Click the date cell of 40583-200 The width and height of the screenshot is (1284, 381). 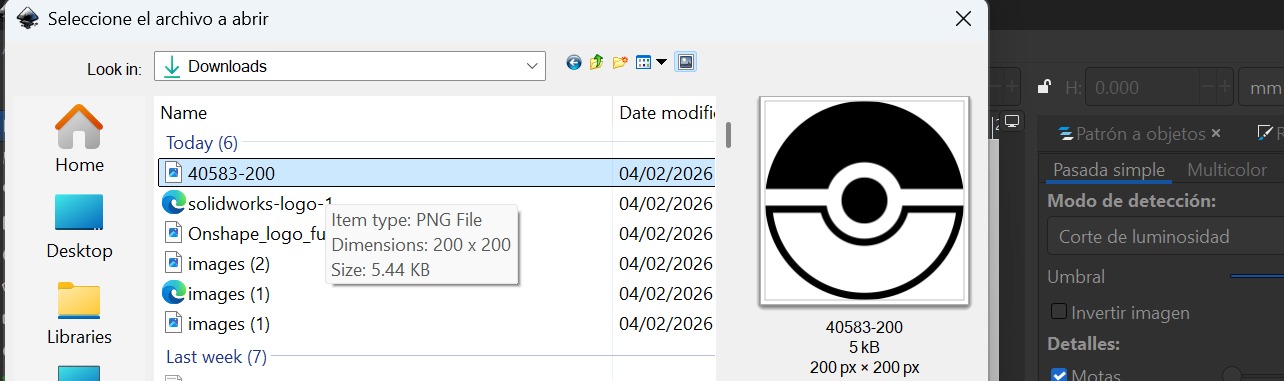point(665,173)
